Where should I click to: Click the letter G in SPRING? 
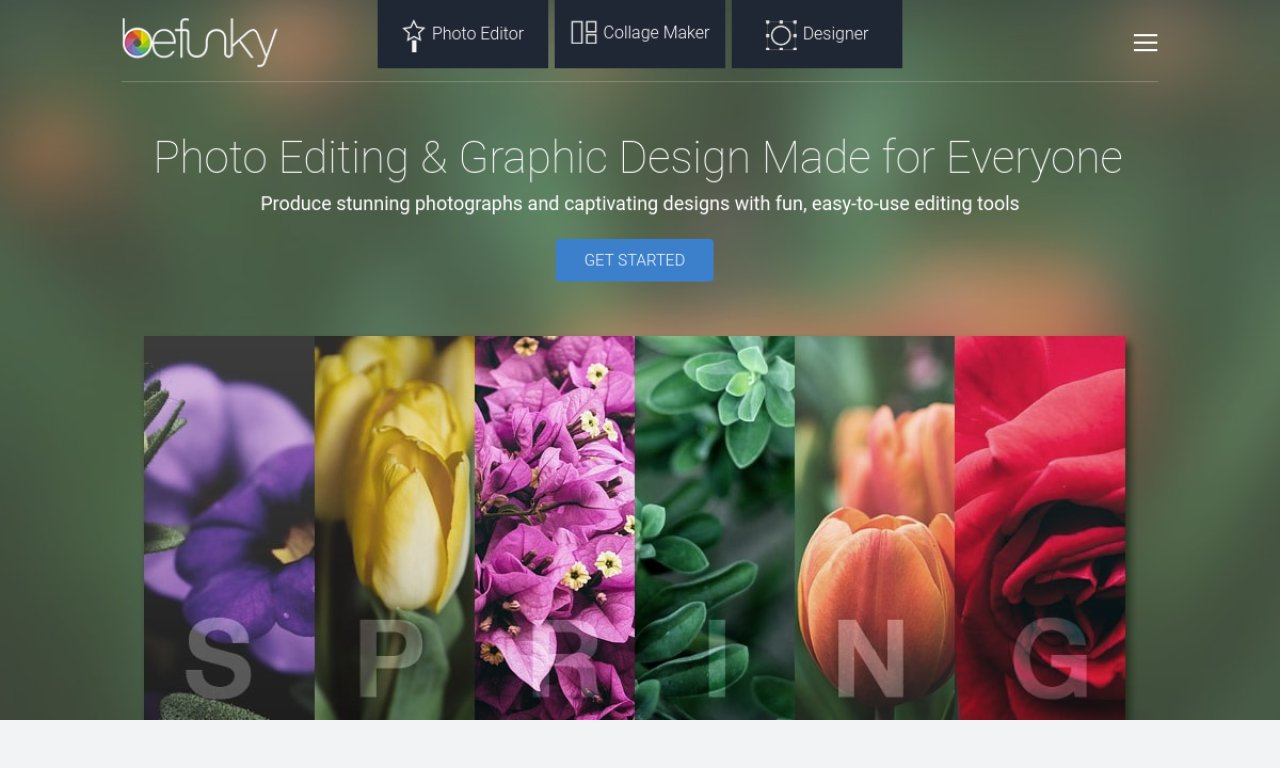coord(1050,659)
